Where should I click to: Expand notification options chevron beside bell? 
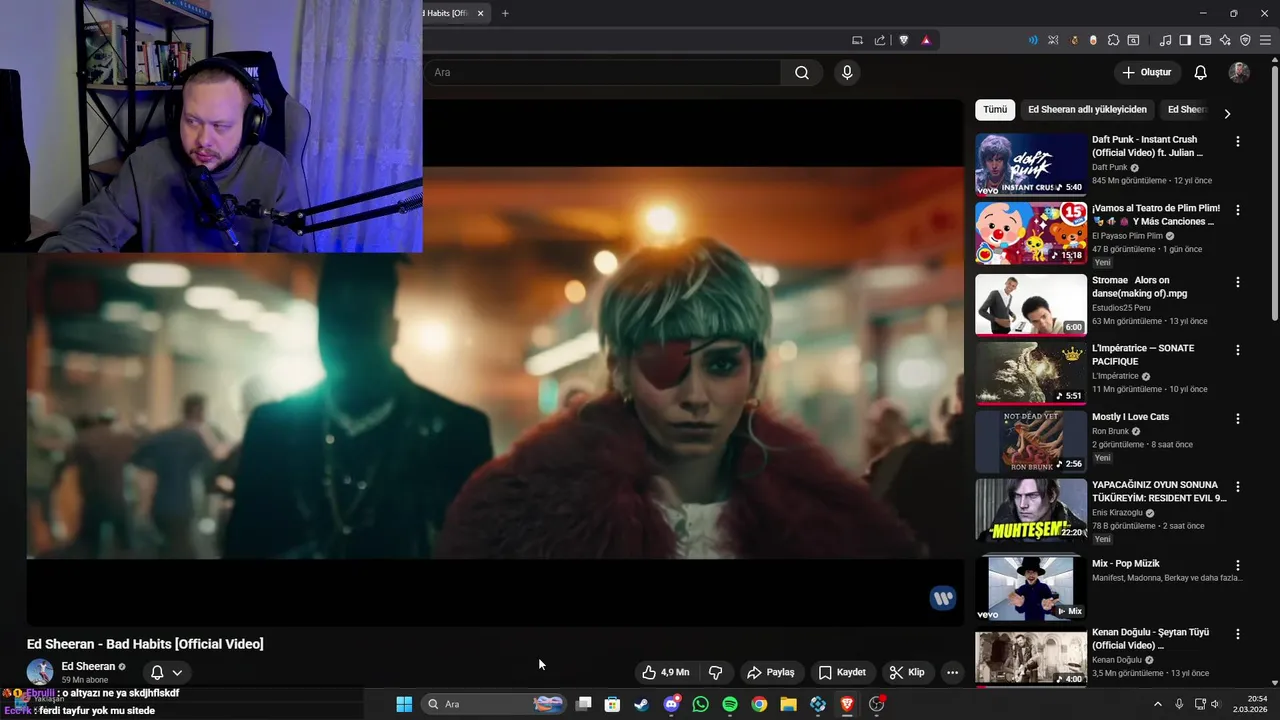(177, 672)
